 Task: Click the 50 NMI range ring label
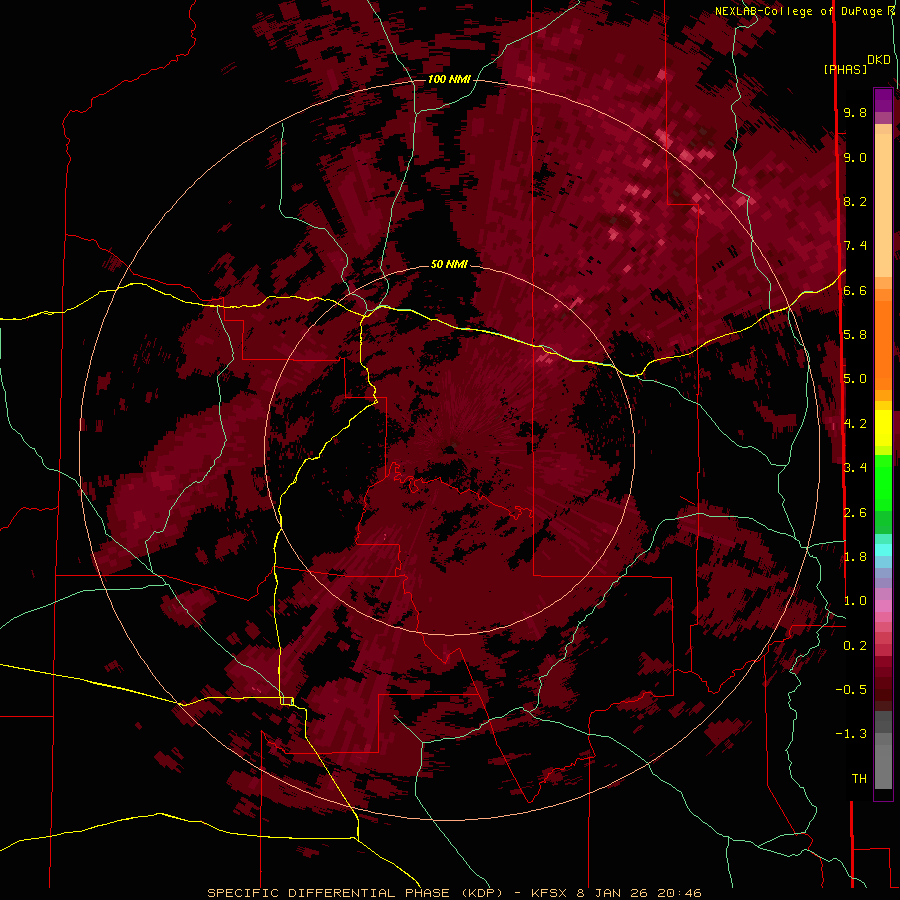(x=449, y=264)
